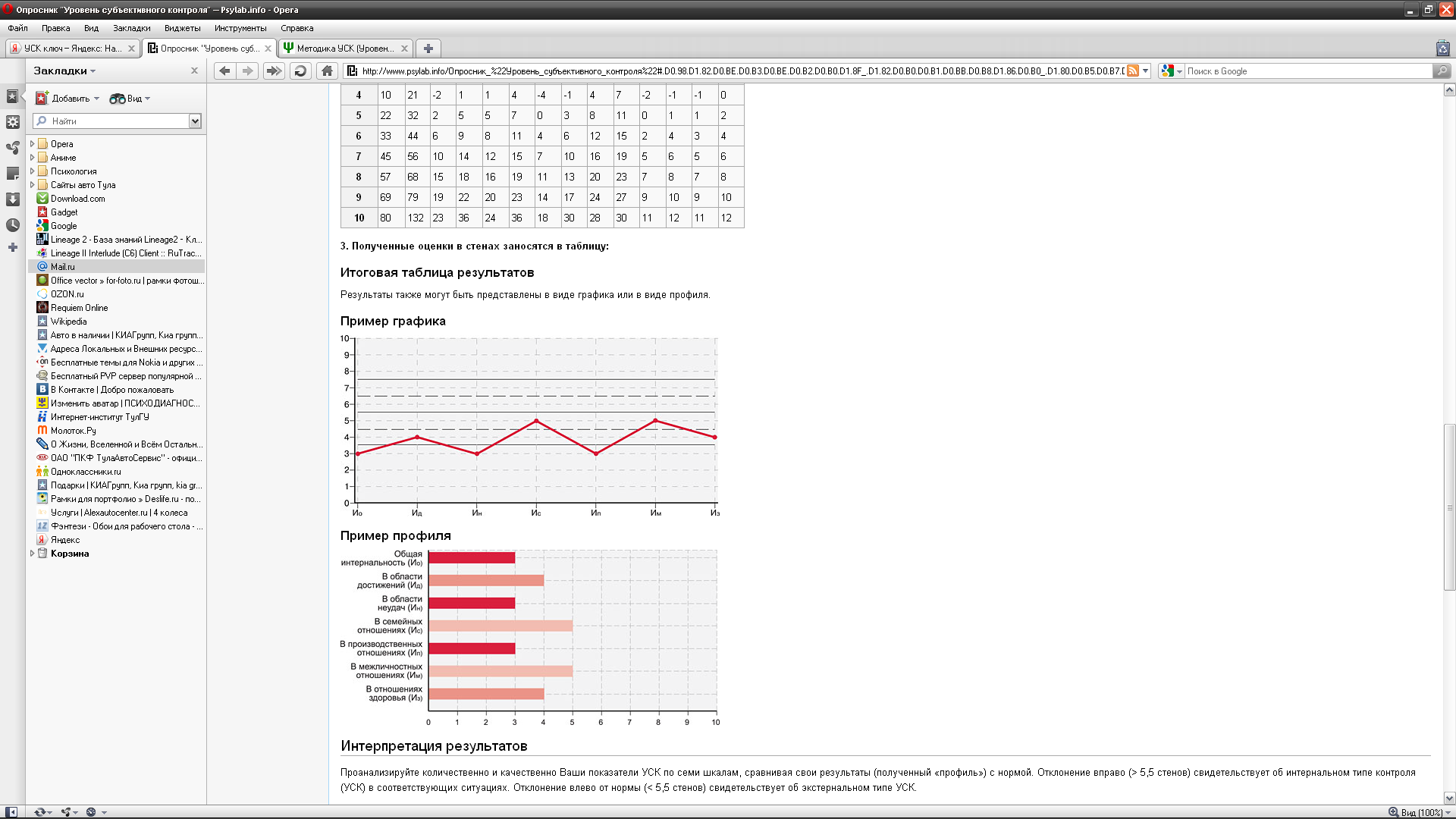Click the search magnifier button
1456x819 pixels.
(x=1442, y=71)
